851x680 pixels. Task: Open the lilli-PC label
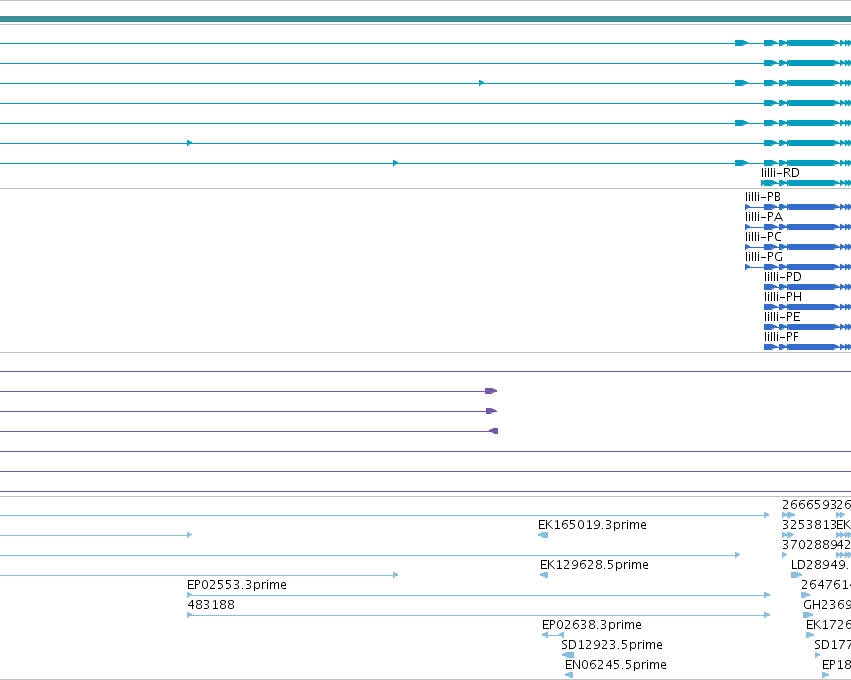click(x=763, y=237)
